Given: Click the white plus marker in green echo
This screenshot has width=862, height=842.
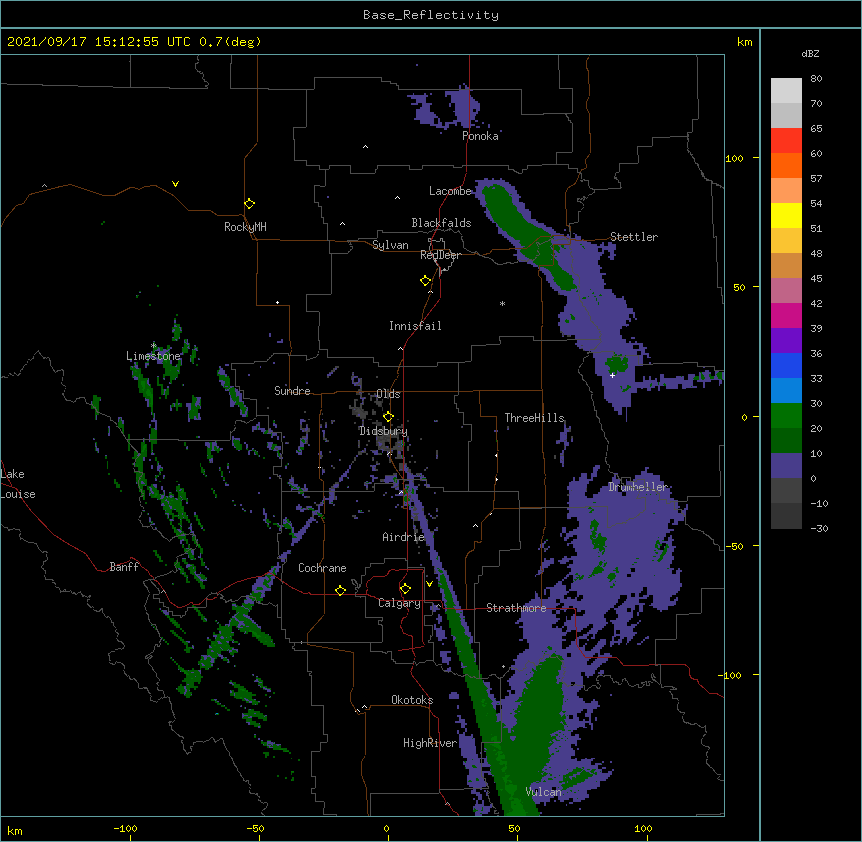Looking at the screenshot, I should (x=612, y=375).
